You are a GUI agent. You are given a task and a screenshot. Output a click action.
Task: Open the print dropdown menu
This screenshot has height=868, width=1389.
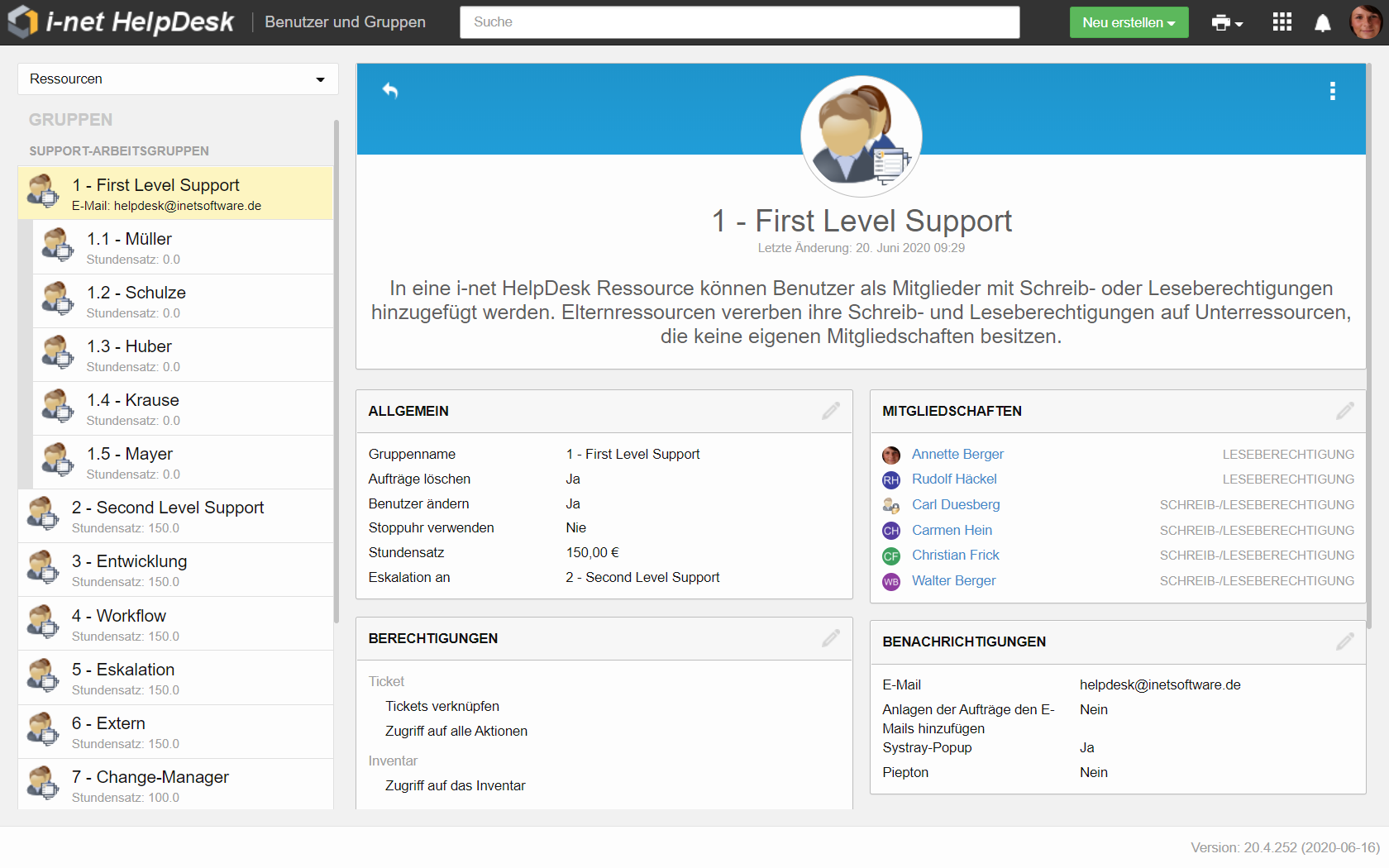click(1227, 23)
